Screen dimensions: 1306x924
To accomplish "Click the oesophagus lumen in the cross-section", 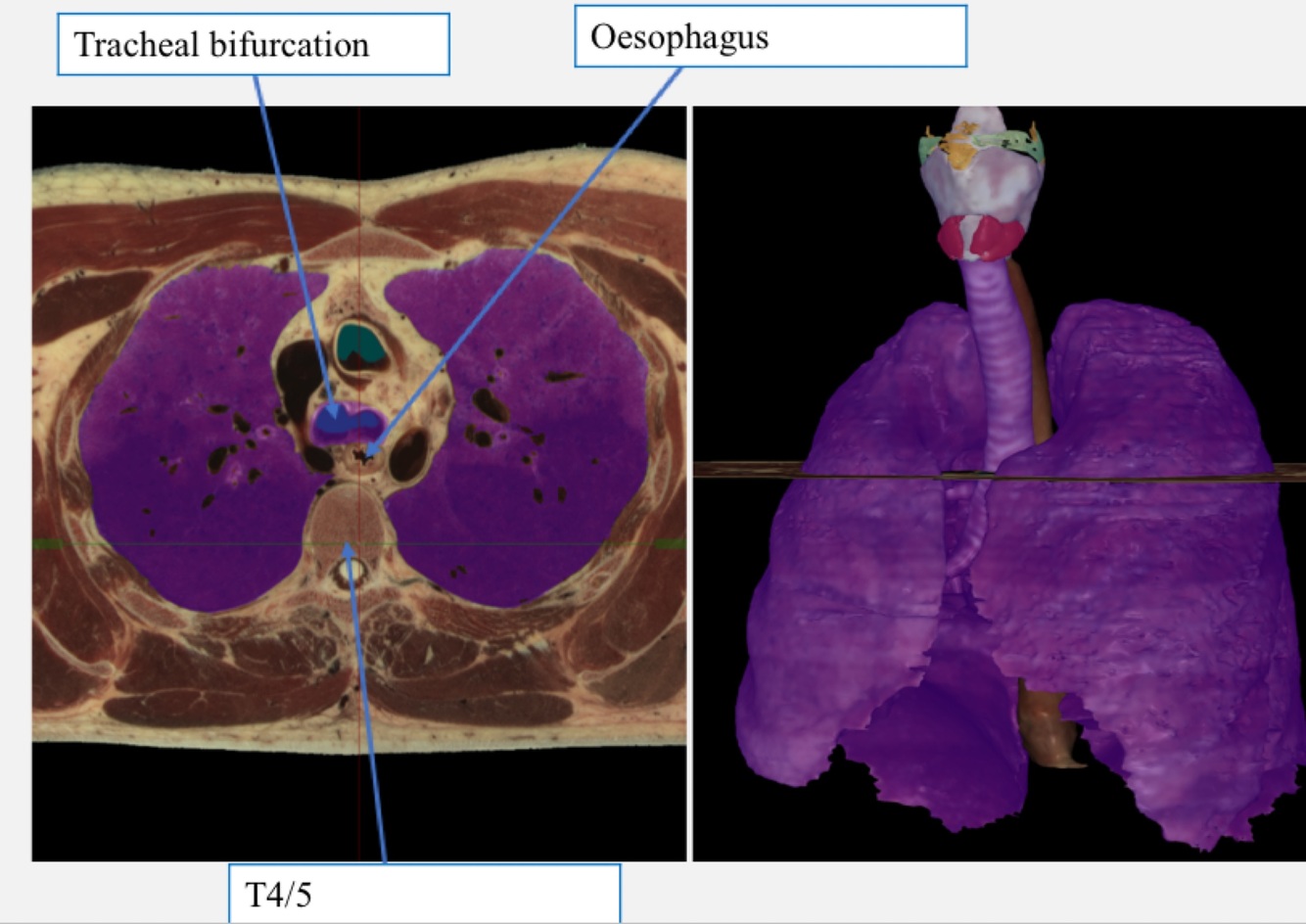I will [369, 454].
